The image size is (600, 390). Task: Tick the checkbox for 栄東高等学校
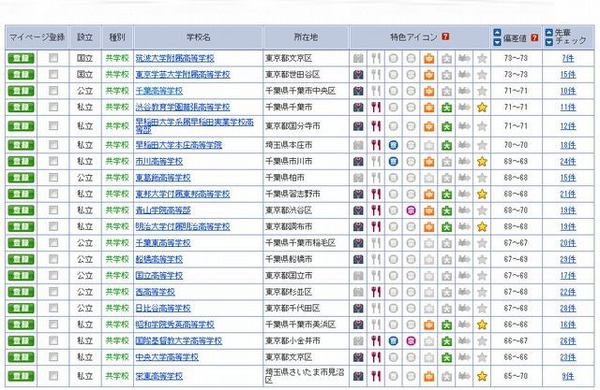[x=54, y=375]
